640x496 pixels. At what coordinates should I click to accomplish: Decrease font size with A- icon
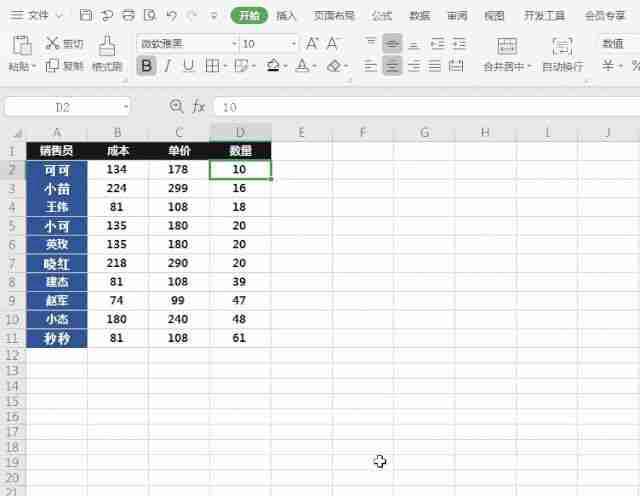(x=333, y=43)
